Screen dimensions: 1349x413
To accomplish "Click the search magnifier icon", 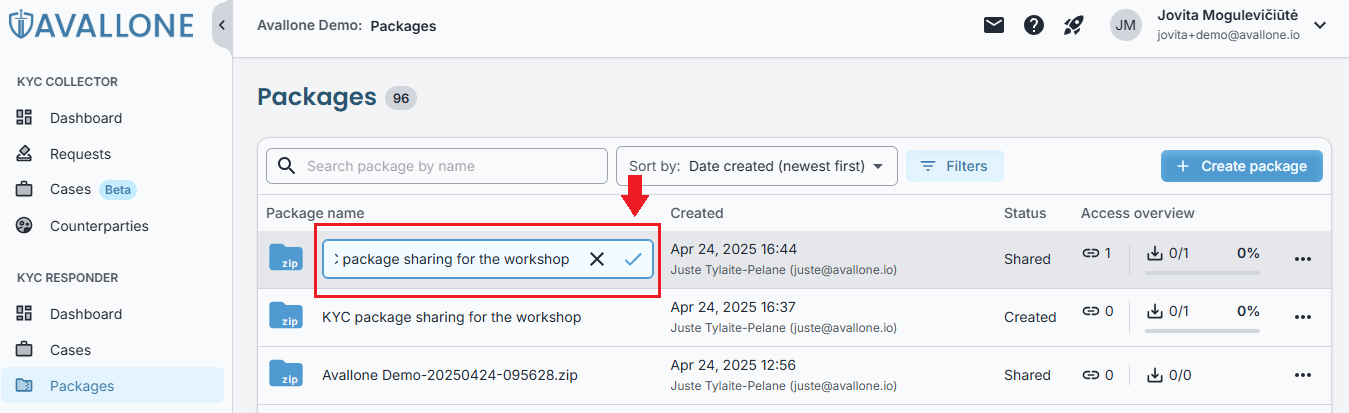I will point(286,166).
